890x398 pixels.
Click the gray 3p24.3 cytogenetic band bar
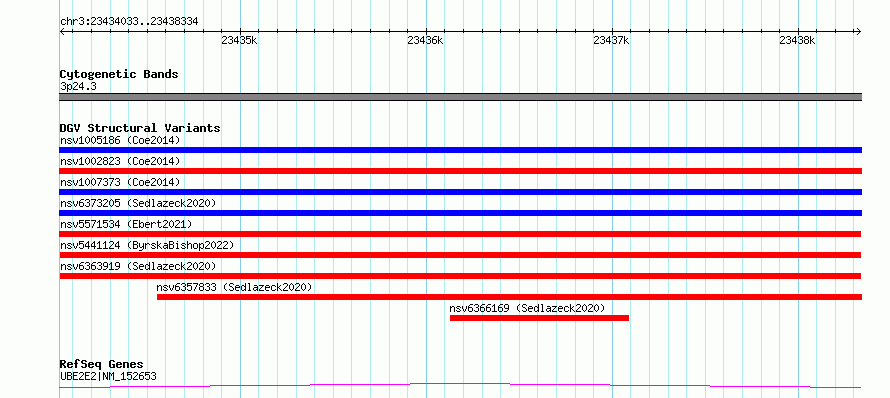coord(460,97)
